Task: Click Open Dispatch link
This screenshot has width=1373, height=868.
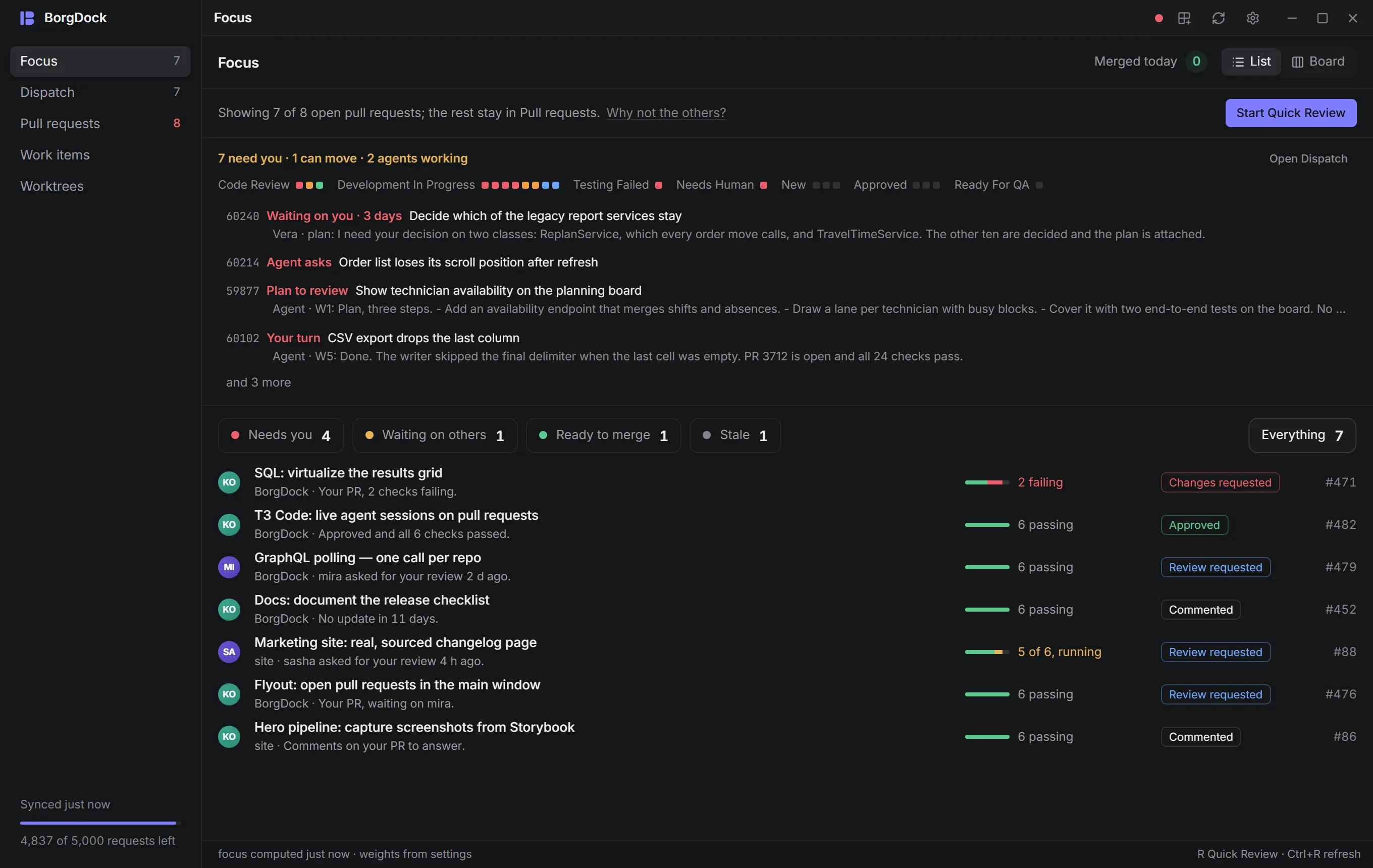Action: point(1308,158)
